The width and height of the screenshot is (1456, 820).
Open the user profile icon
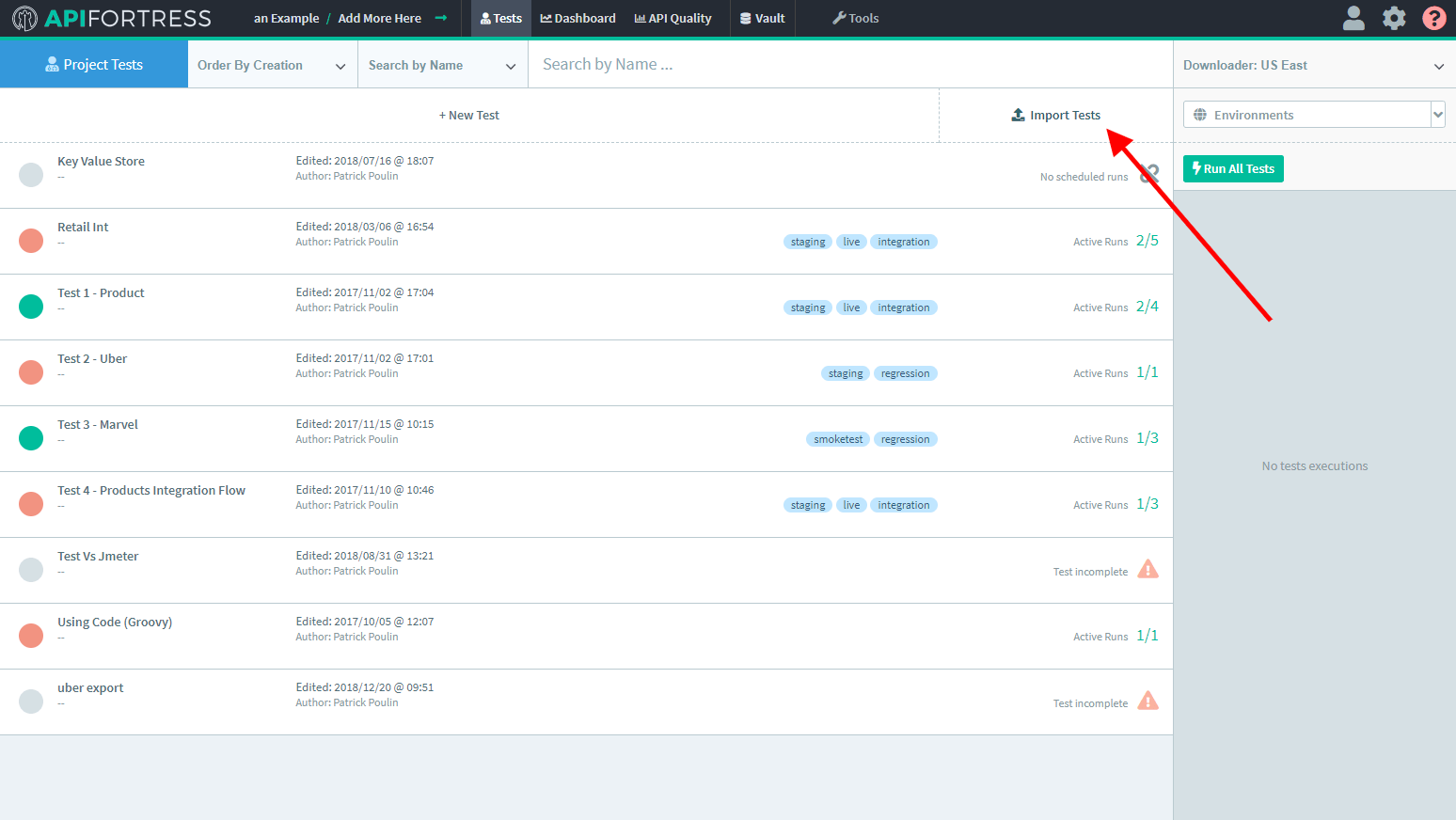[x=1353, y=18]
